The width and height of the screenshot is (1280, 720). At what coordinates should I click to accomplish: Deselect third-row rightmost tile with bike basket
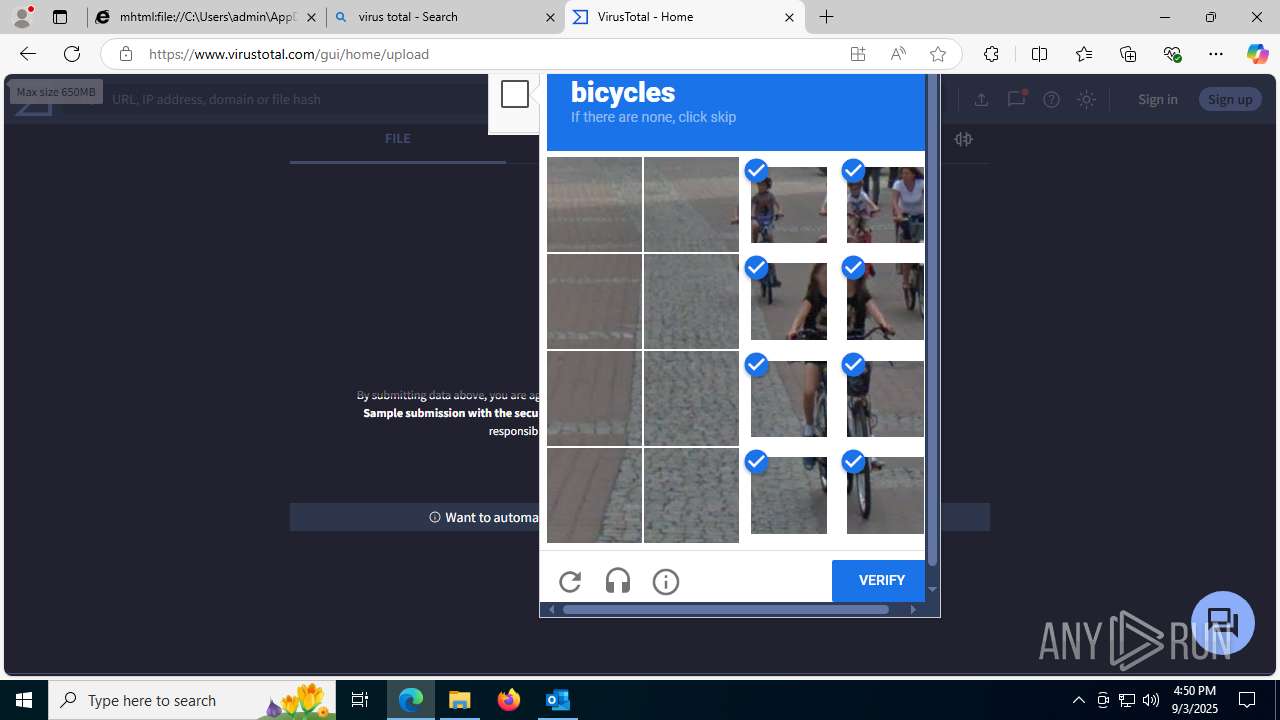(885, 398)
